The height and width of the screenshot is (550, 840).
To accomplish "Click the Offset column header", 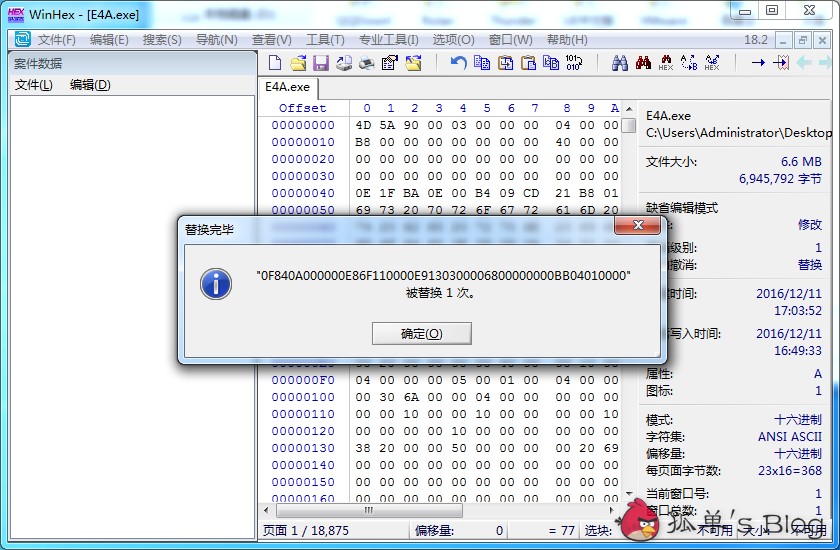I will point(302,108).
